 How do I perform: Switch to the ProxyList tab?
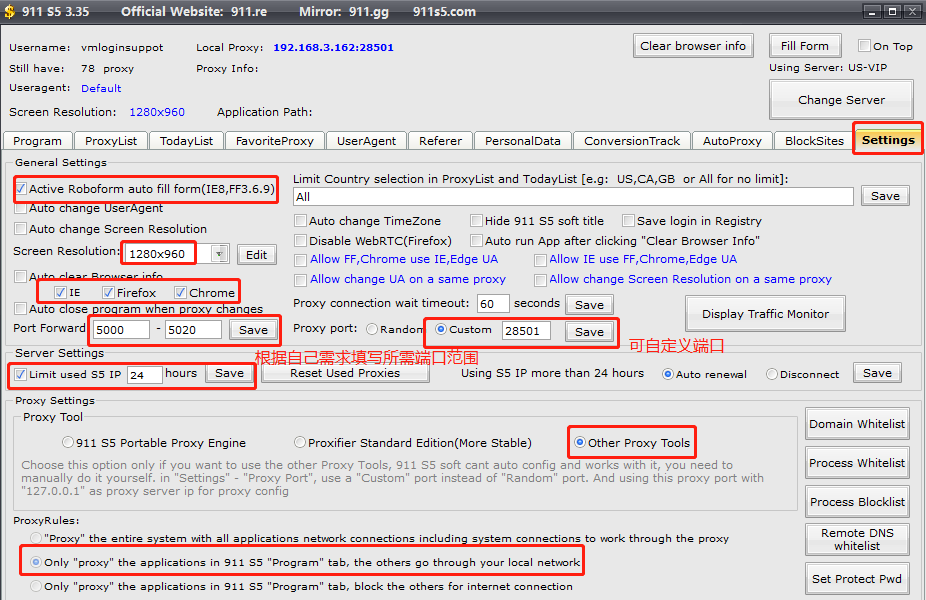pos(111,141)
